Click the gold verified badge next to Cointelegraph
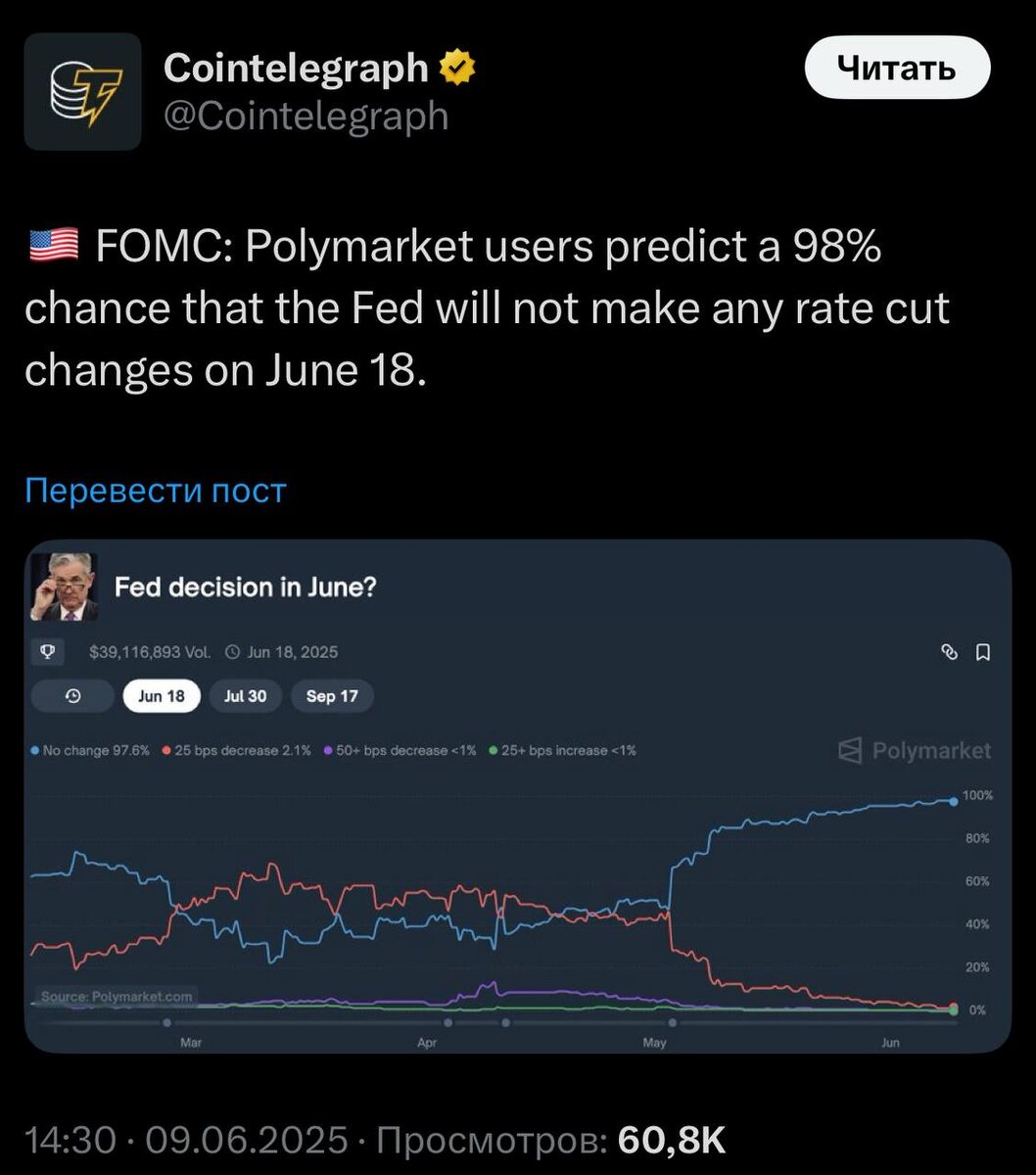The image size is (1036, 1175). click(456, 68)
